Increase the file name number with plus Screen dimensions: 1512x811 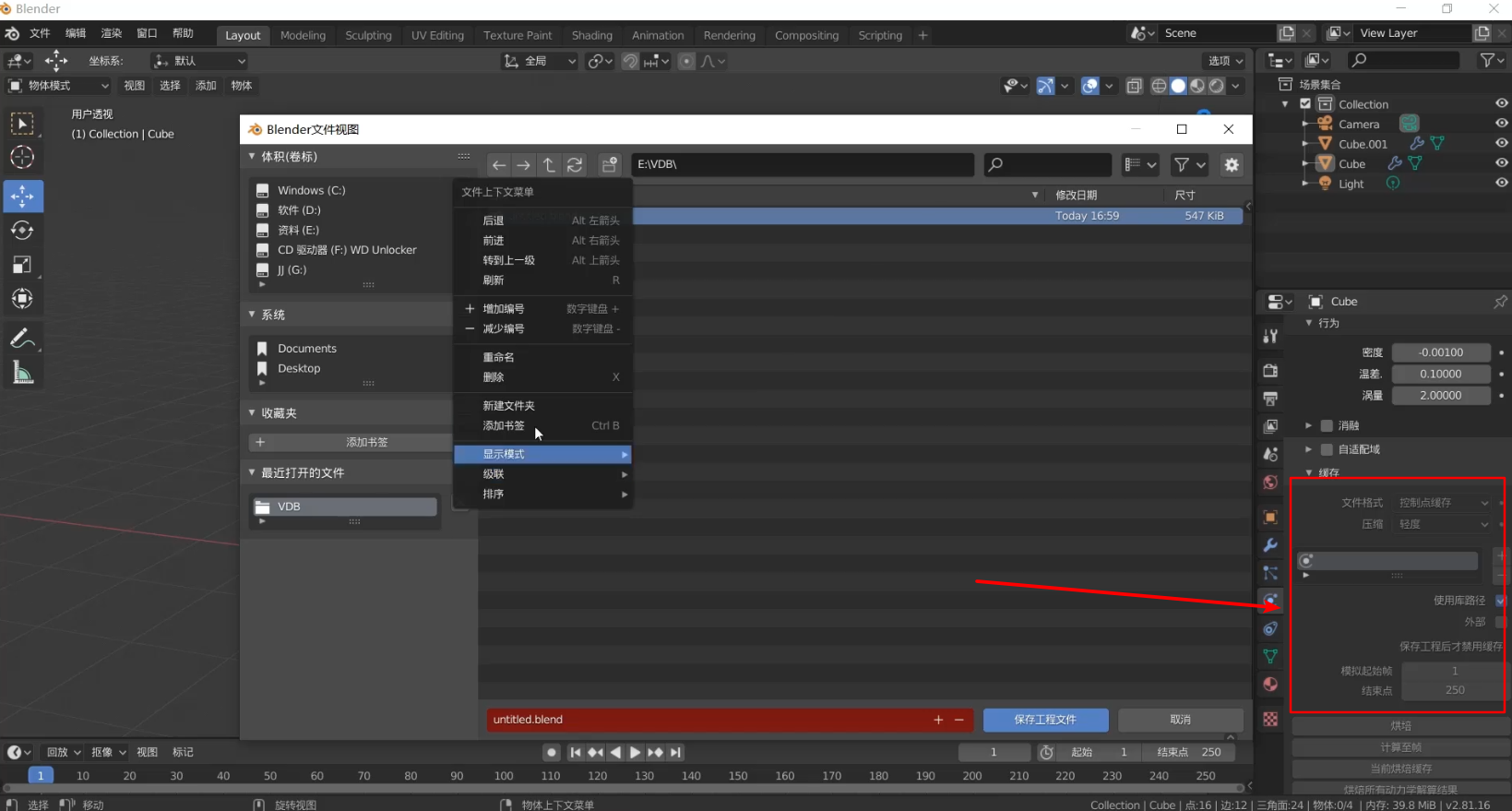click(x=938, y=720)
